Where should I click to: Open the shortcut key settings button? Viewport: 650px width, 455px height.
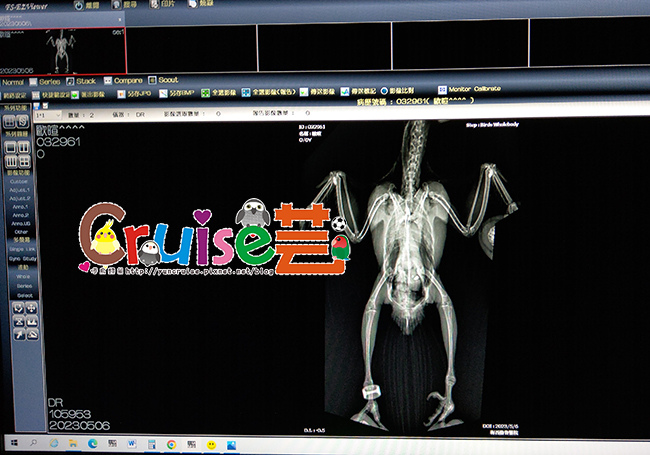(x=51, y=95)
